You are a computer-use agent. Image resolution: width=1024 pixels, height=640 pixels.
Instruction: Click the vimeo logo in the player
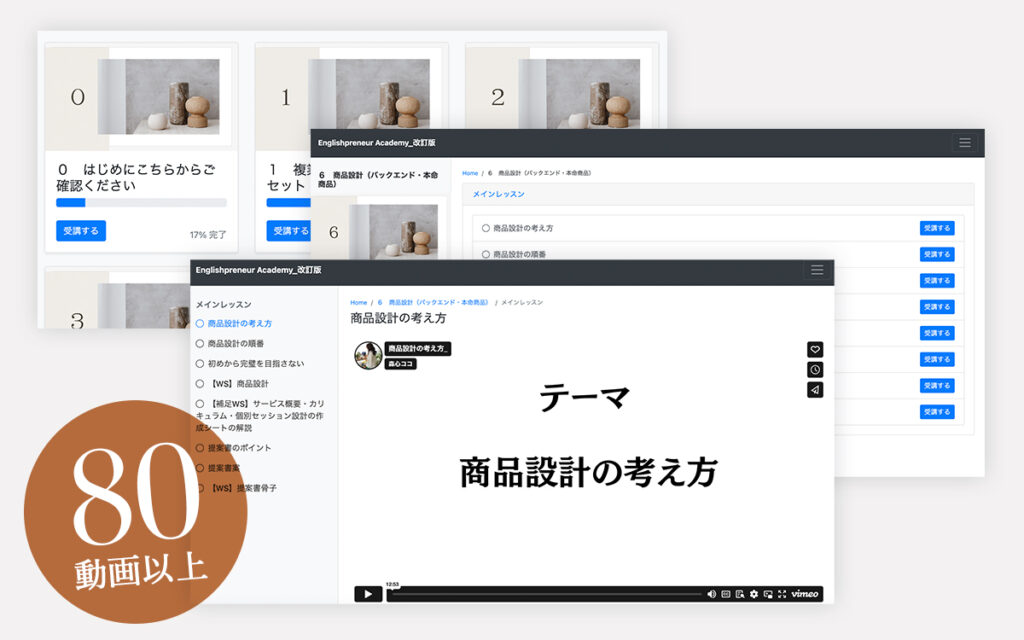point(805,594)
